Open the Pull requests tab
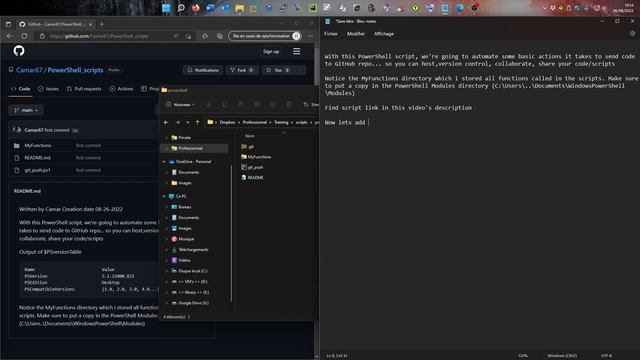Screen dimensions: 640x360 click(x=84, y=89)
